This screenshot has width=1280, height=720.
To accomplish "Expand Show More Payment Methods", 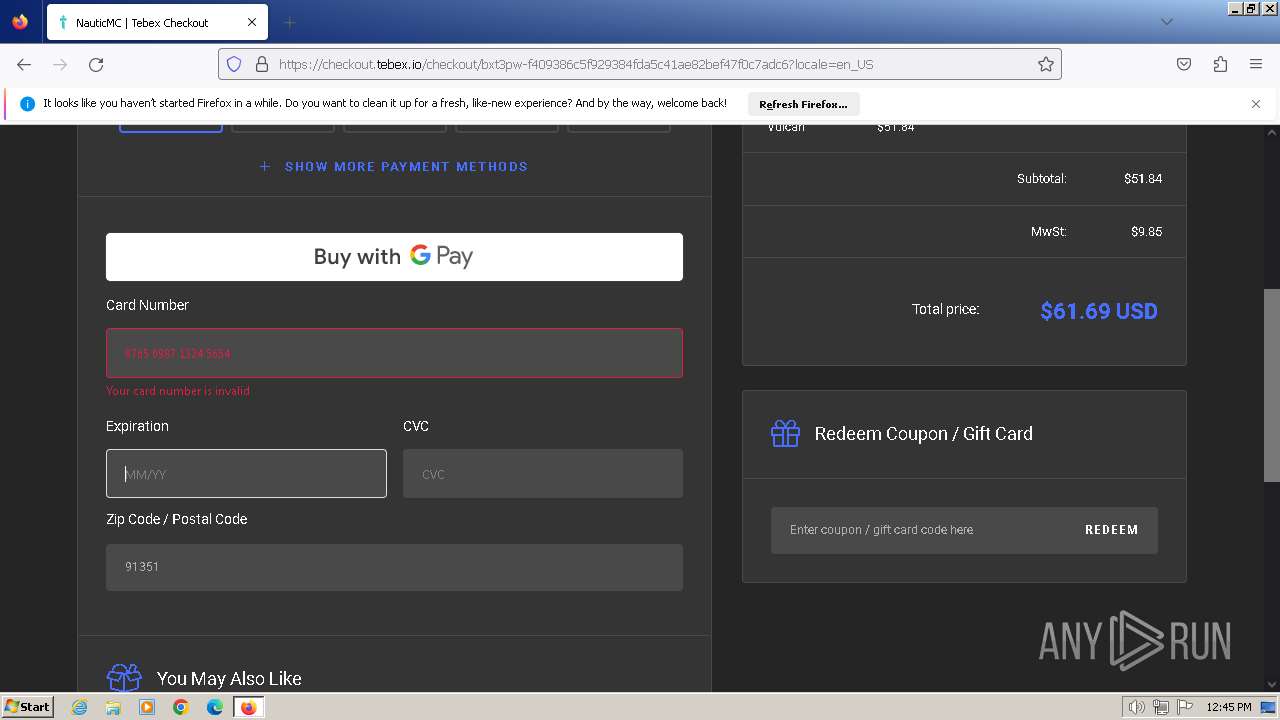I will point(394,166).
